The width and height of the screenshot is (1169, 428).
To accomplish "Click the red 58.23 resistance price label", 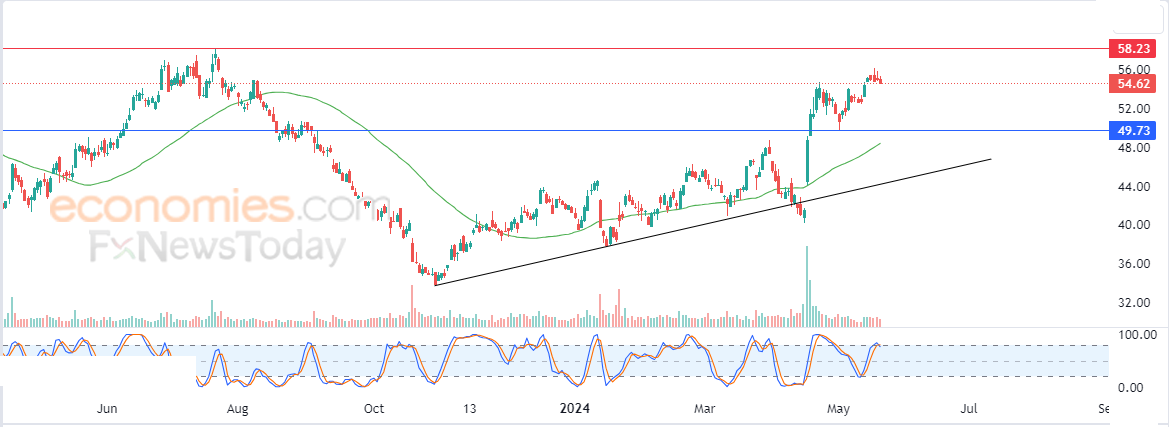I will click(1132, 48).
